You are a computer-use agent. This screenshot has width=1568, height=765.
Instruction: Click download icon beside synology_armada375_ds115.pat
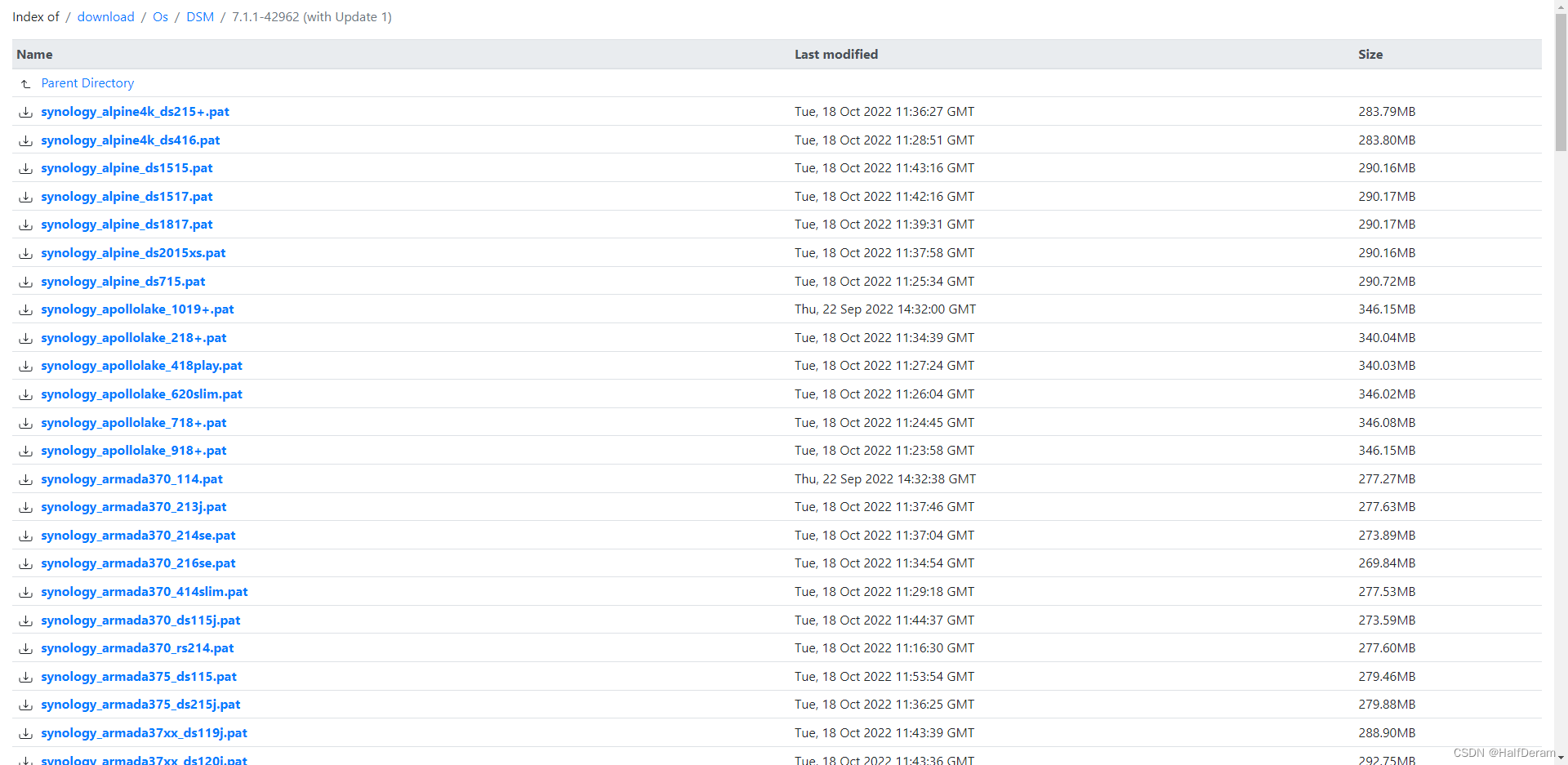[x=26, y=677]
